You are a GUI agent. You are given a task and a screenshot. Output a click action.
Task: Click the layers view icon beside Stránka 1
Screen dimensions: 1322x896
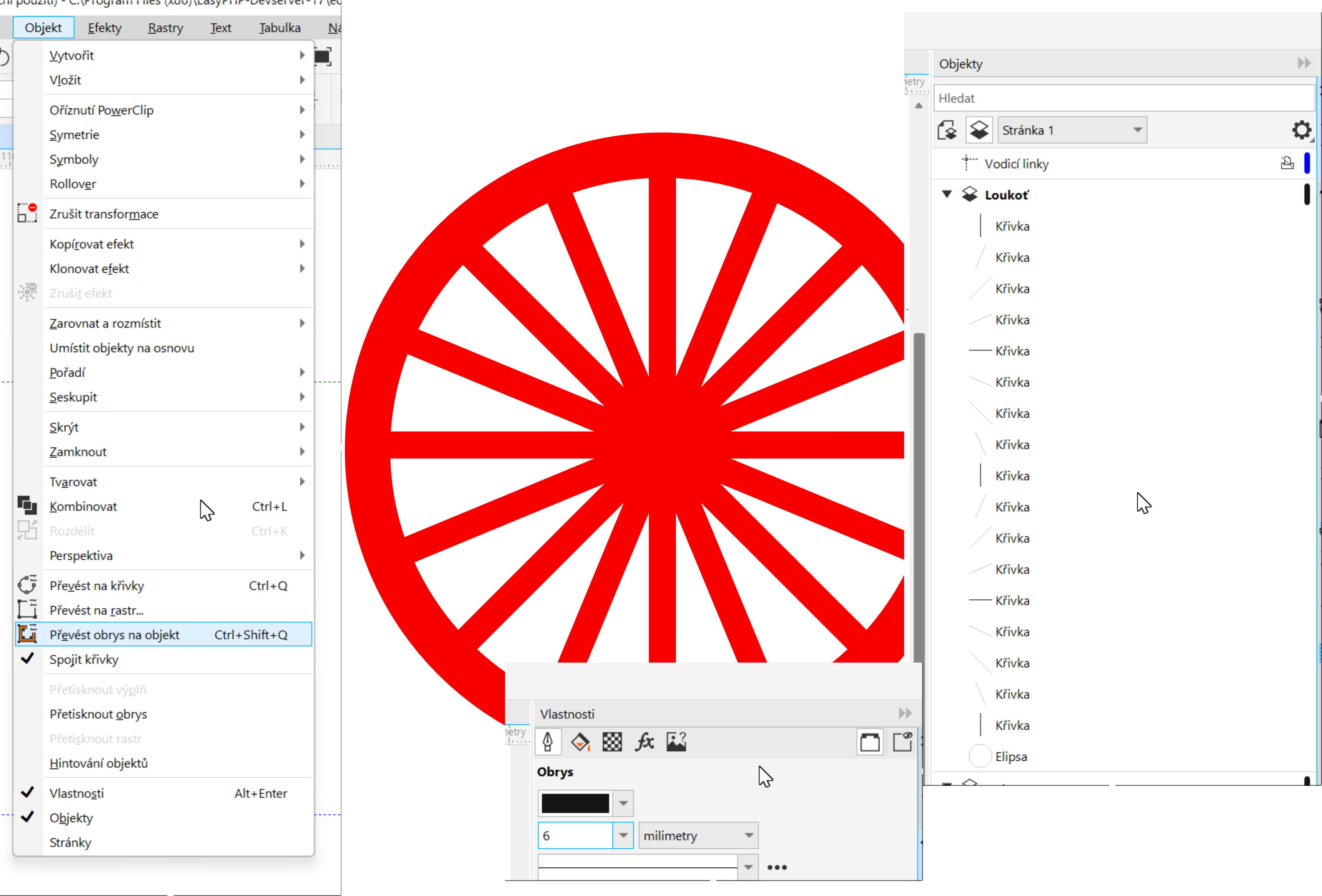pos(978,130)
